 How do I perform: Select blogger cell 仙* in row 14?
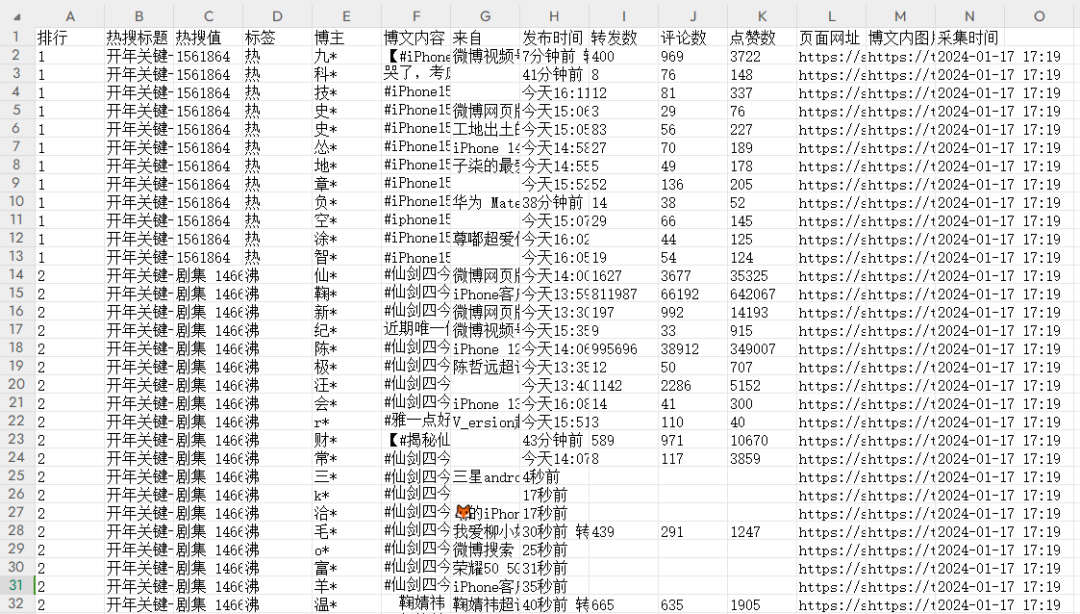346,276
